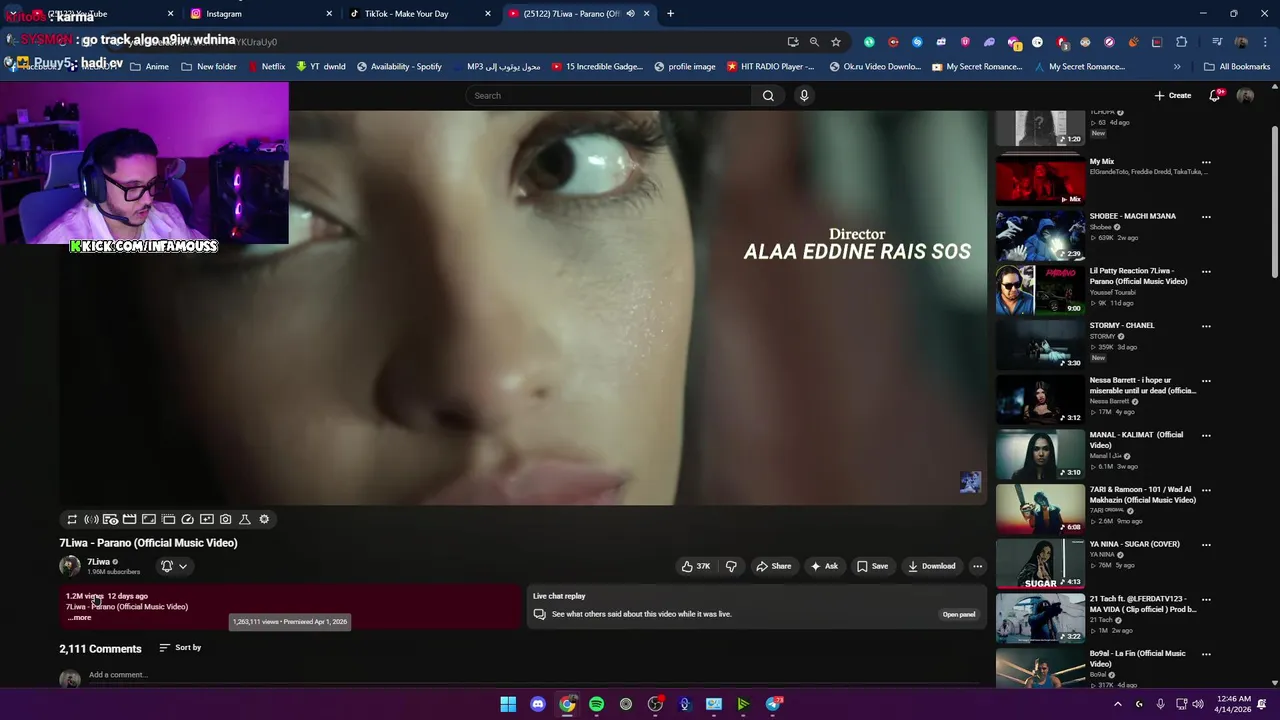The height and width of the screenshot is (720, 1280).
Task: Click the Windows Start button
Action: (508, 704)
